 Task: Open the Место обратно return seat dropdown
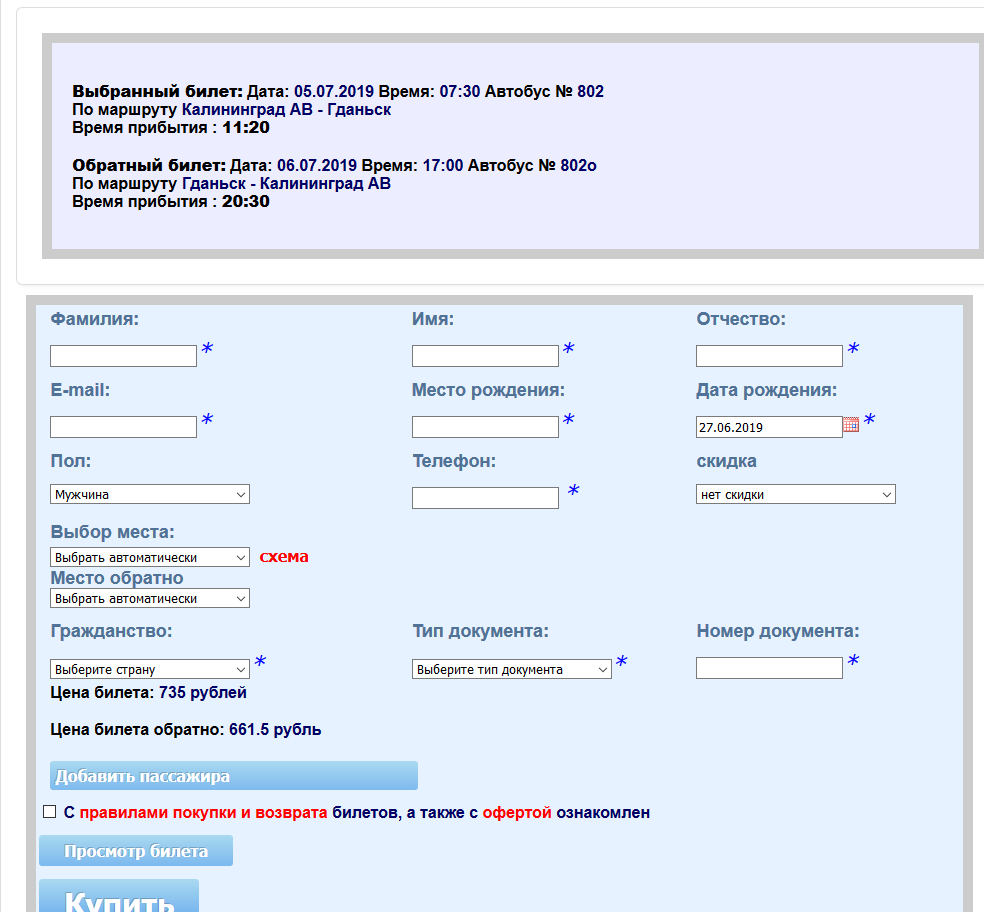(x=149, y=598)
